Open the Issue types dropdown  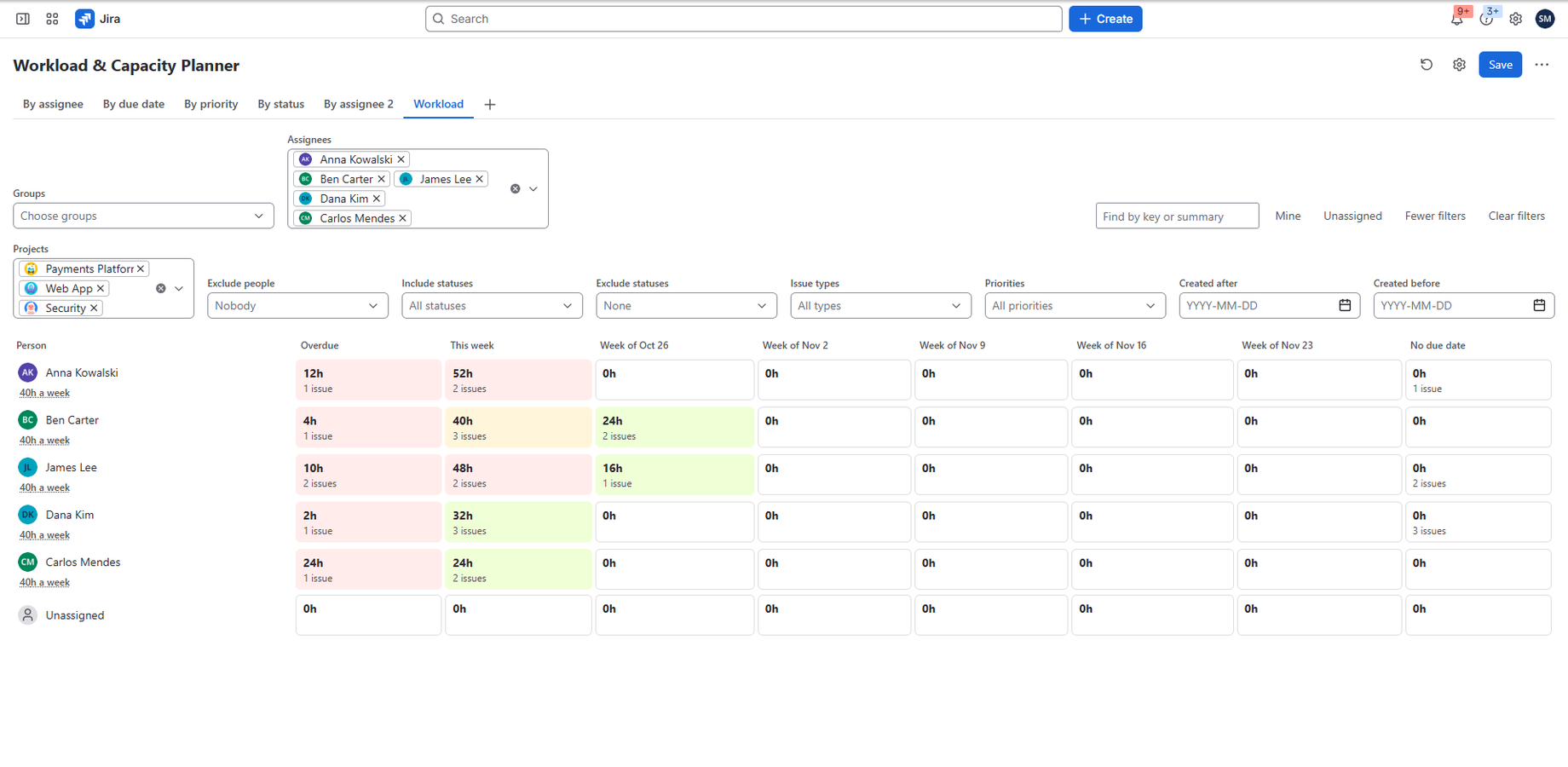pyautogui.click(x=880, y=306)
